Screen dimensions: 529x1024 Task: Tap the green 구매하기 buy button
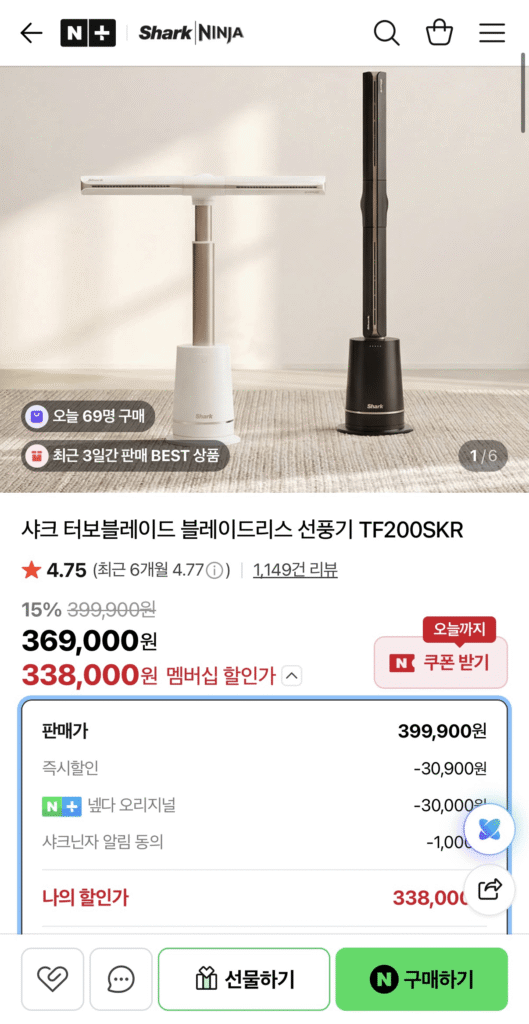point(421,978)
